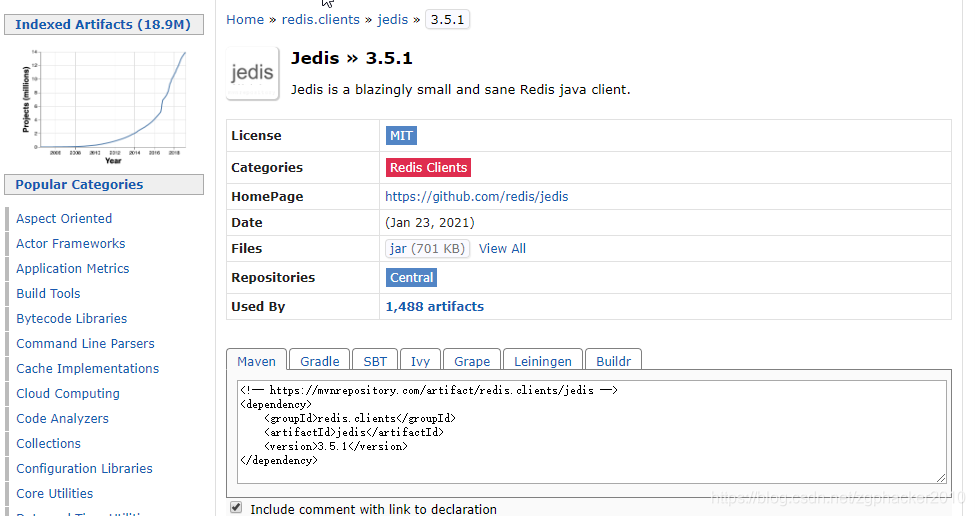This screenshot has height=516, width=975.
Task: Open Application Metrics category
Action: click(x=73, y=269)
